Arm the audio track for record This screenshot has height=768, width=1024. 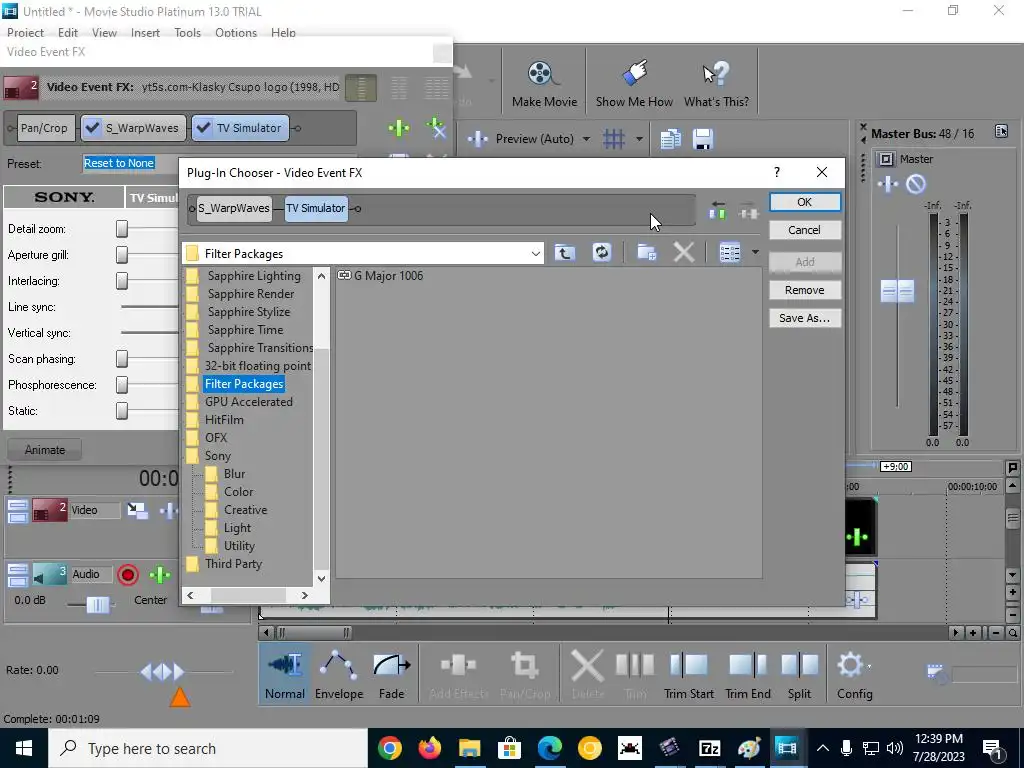(x=128, y=575)
